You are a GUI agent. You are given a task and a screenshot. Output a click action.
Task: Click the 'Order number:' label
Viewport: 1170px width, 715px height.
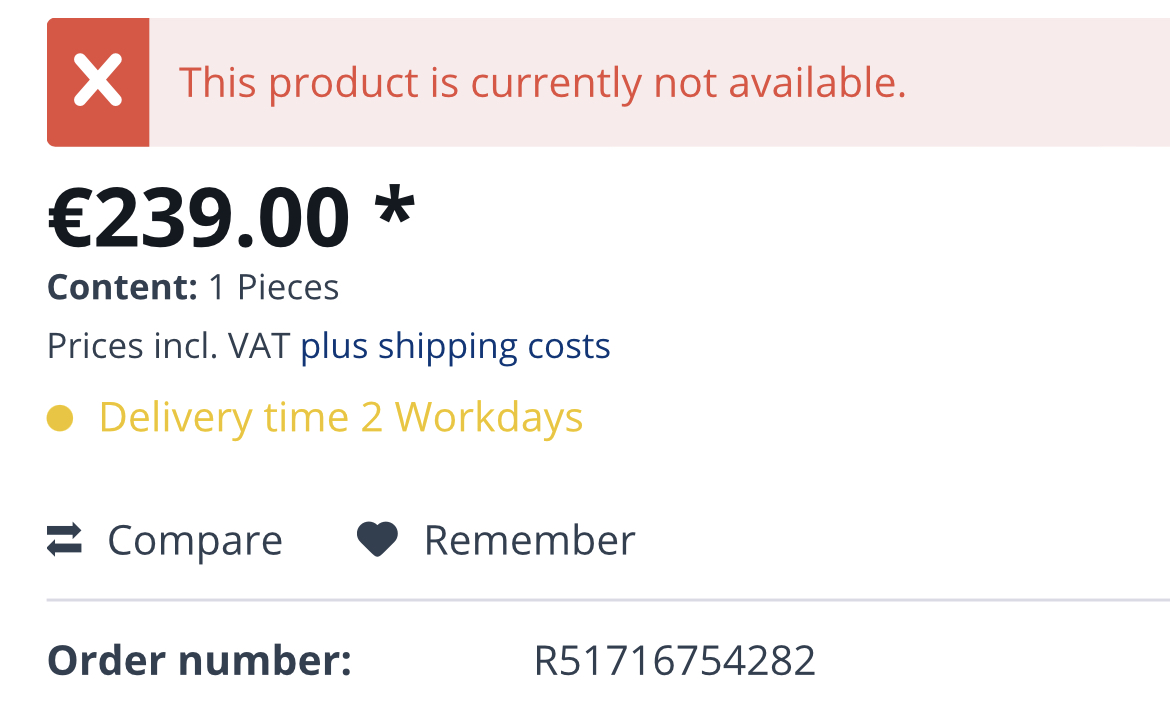click(199, 661)
